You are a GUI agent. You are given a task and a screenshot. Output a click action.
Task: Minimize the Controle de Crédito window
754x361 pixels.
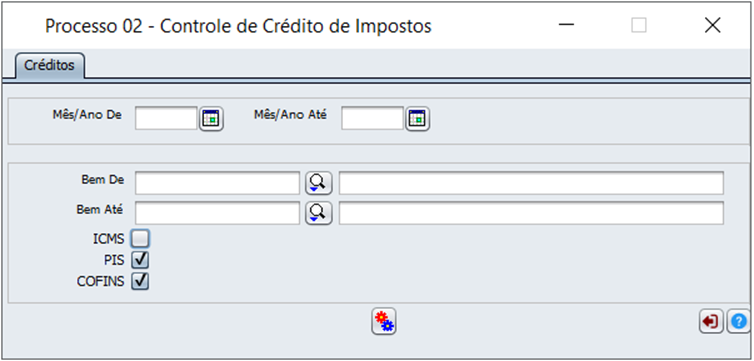(x=567, y=25)
